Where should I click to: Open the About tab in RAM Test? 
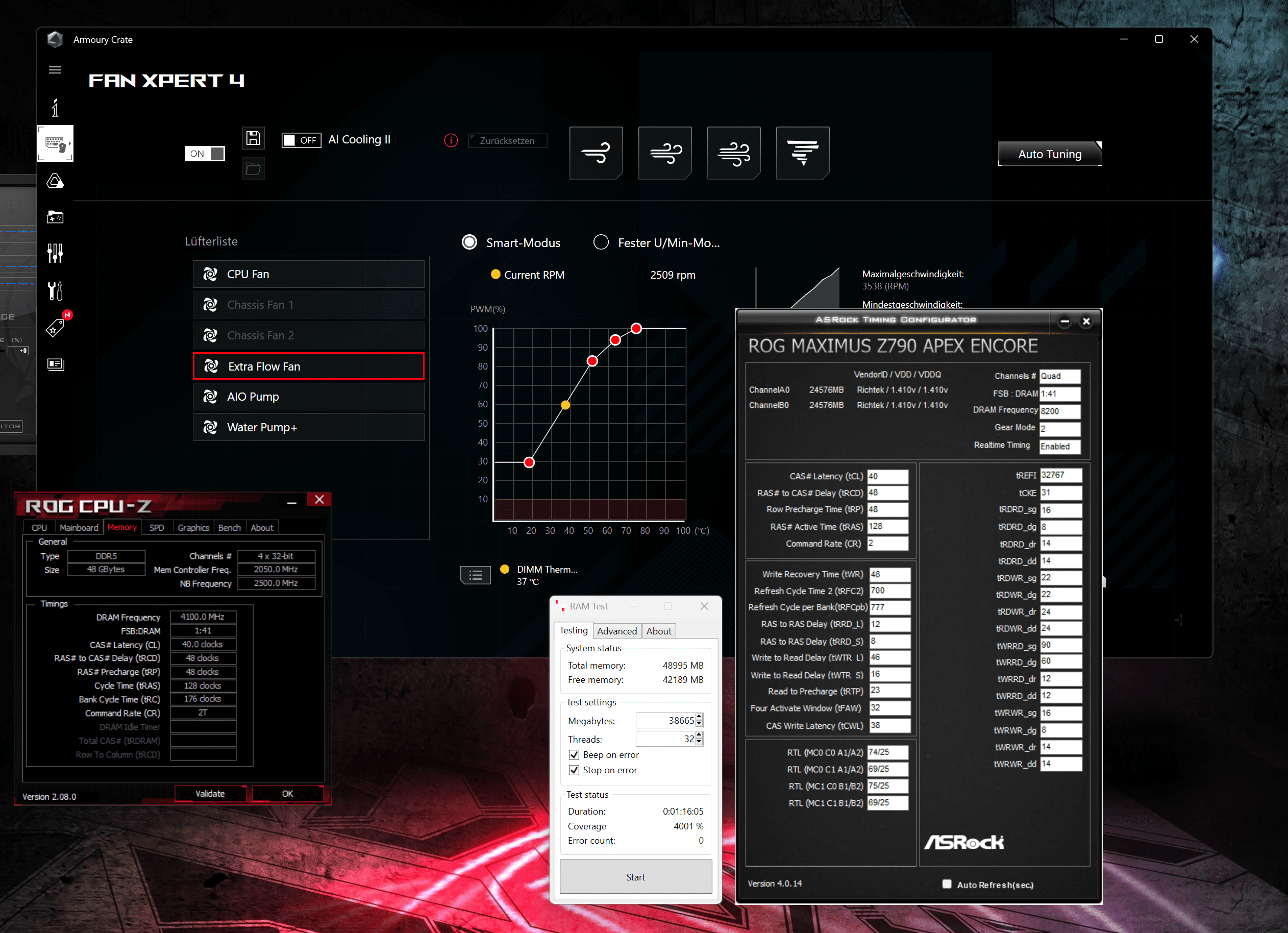(659, 631)
